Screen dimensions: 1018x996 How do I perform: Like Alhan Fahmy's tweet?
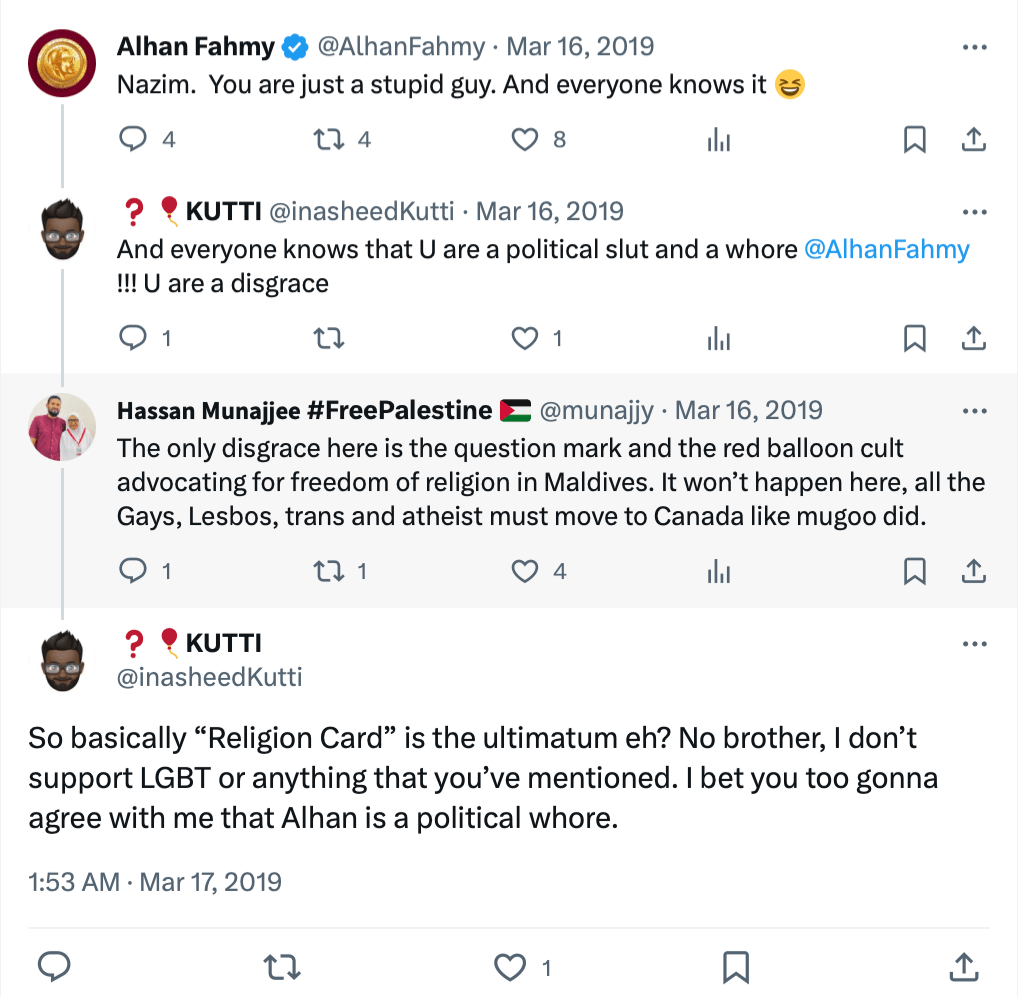point(525,140)
